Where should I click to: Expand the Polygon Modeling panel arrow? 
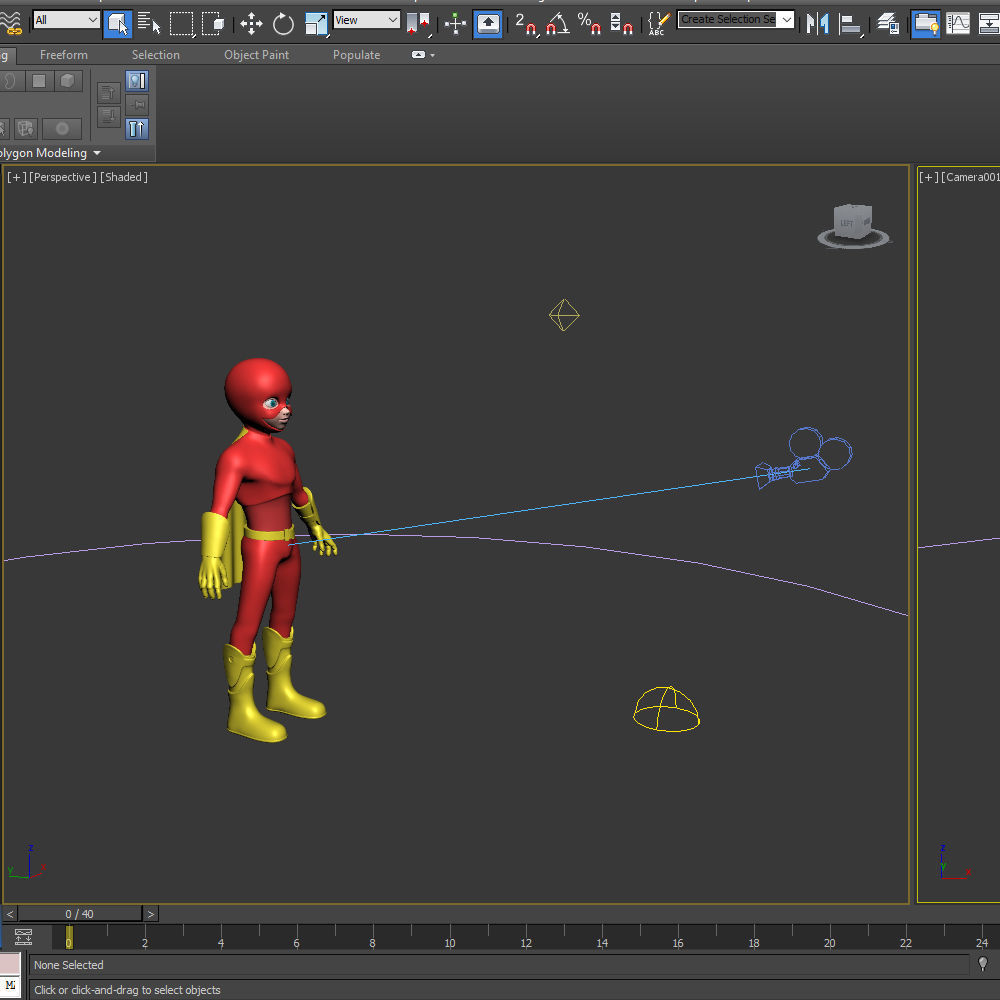click(97, 153)
